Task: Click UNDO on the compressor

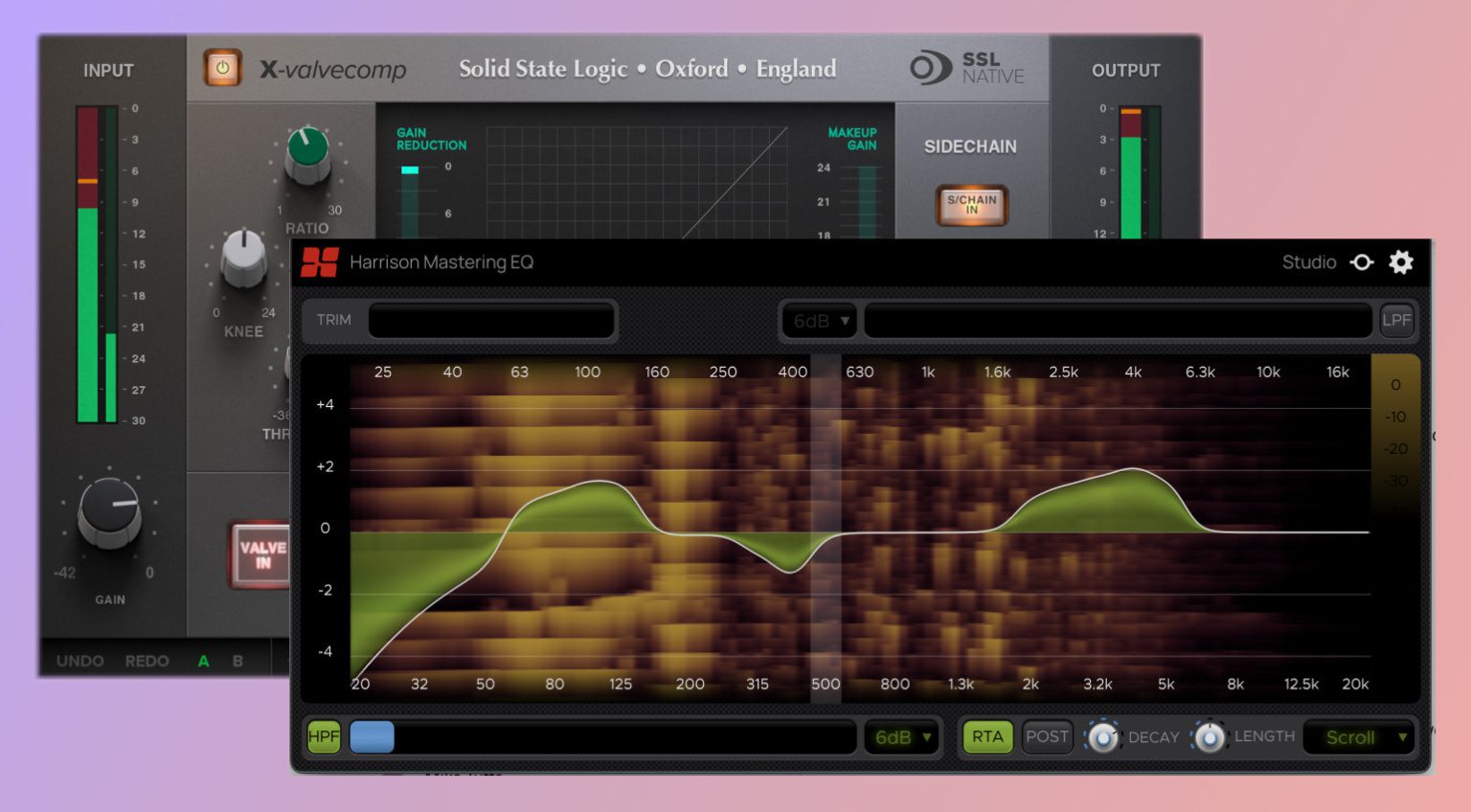Action: click(79, 660)
